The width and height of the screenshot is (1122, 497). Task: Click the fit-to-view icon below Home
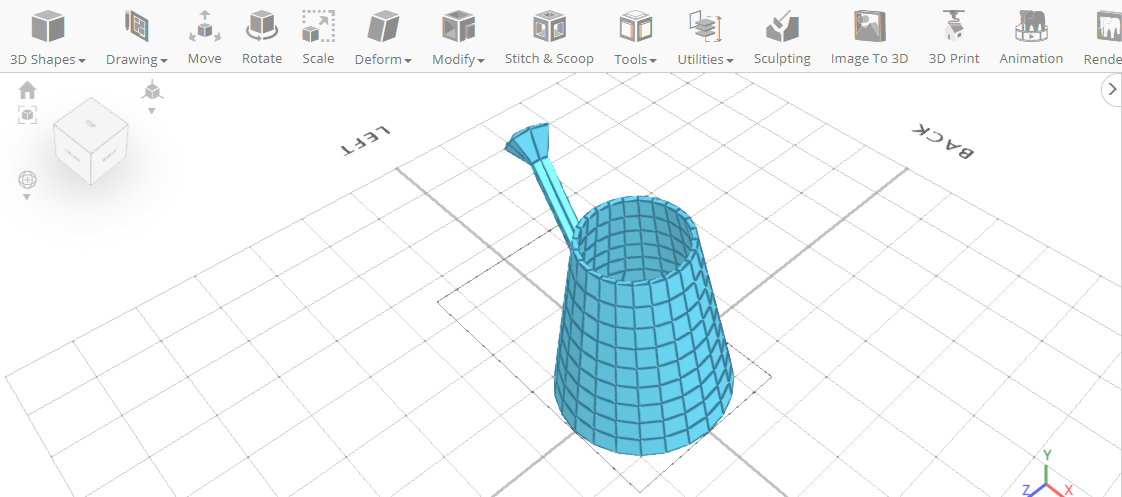(x=27, y=114)
